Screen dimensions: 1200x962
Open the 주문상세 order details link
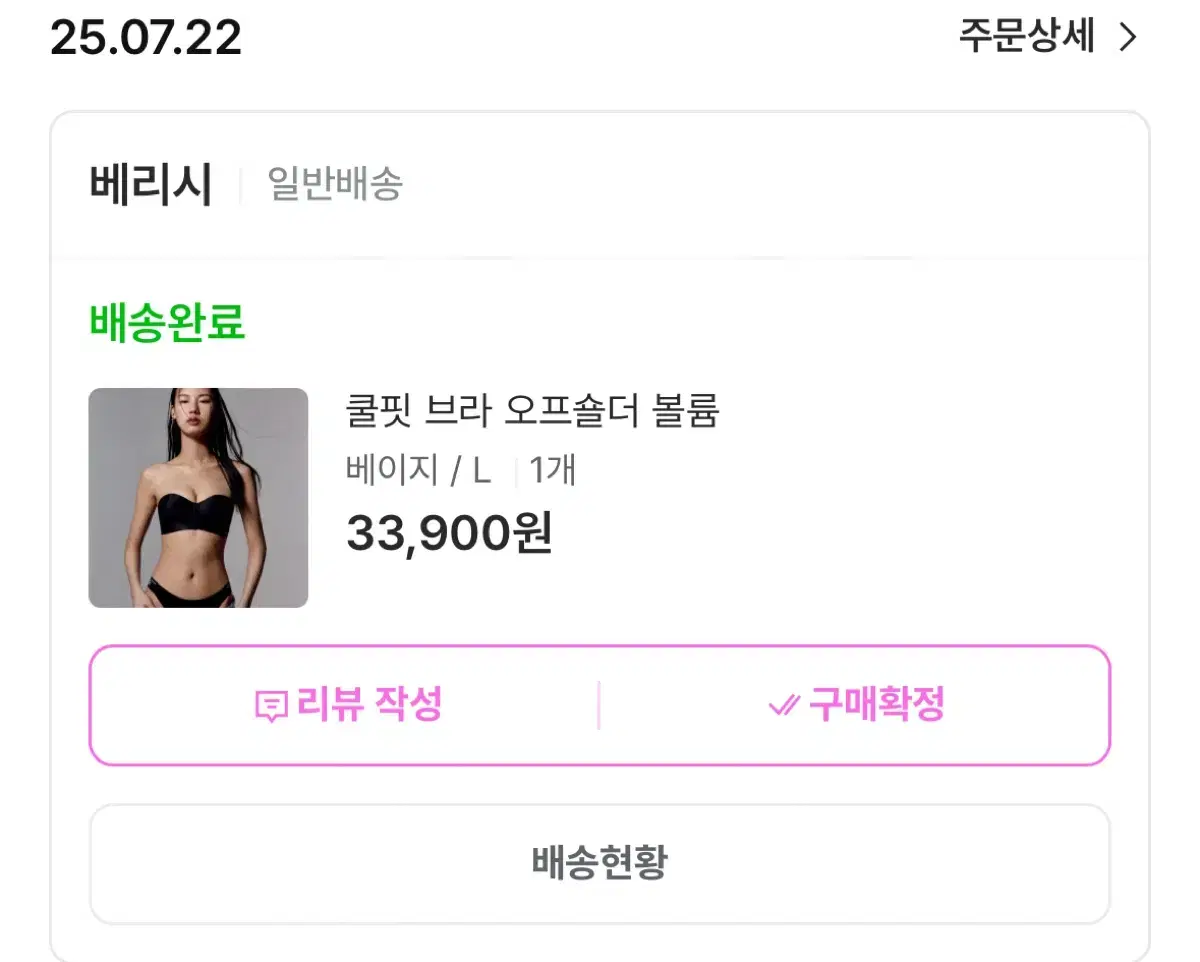point(1027,37)
